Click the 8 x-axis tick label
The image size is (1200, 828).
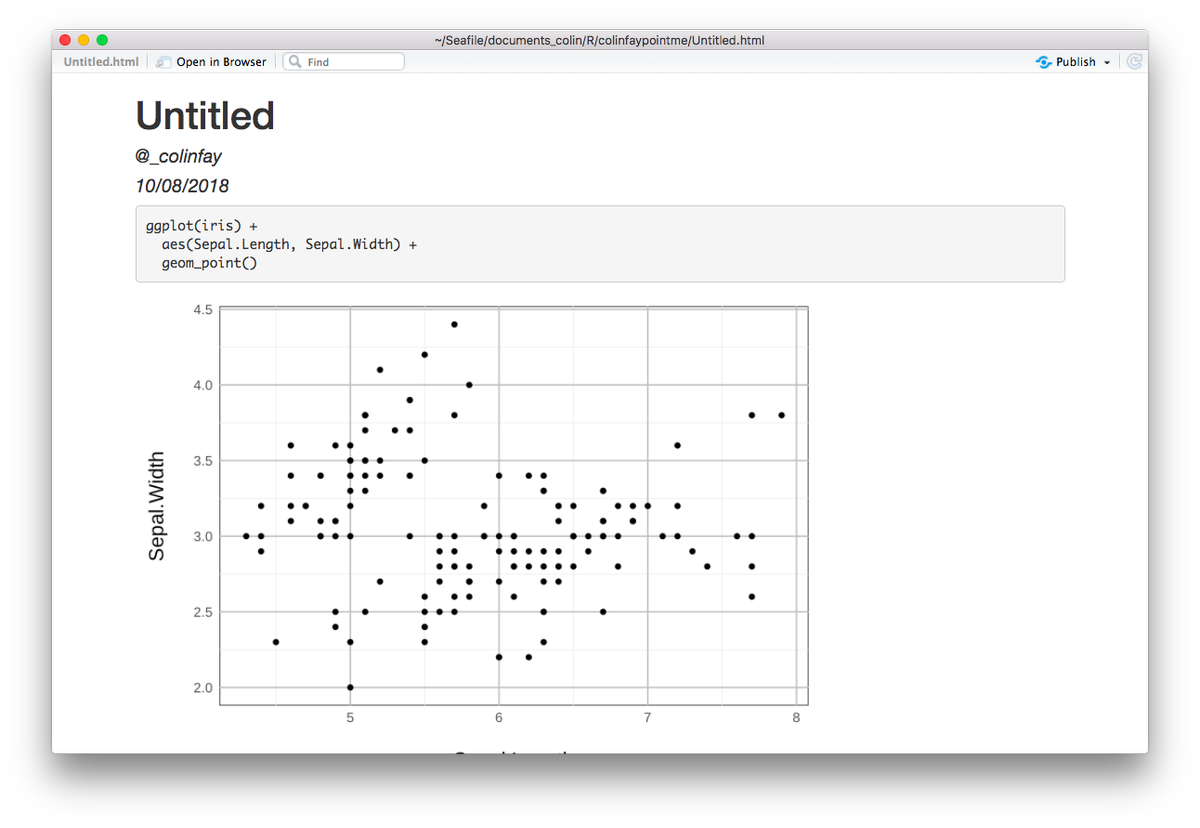[796, 718]
